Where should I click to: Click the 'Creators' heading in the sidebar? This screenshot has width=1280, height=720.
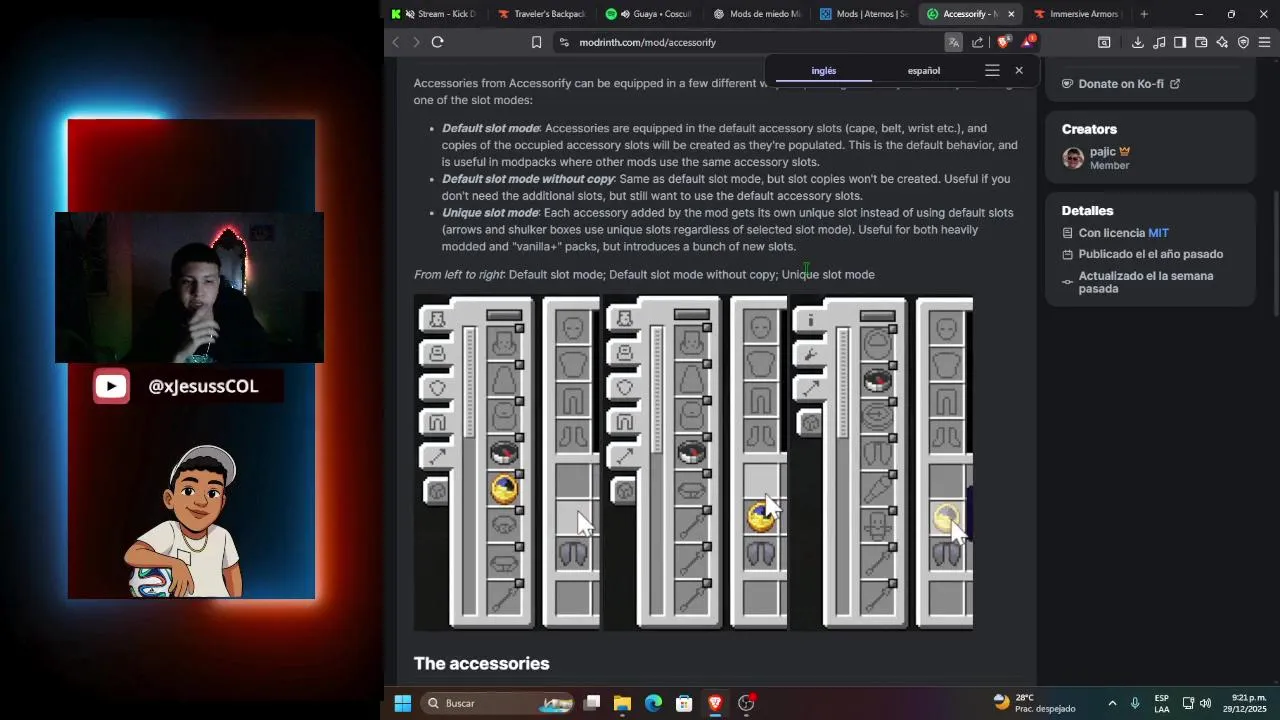click(x=1089, y=129)
